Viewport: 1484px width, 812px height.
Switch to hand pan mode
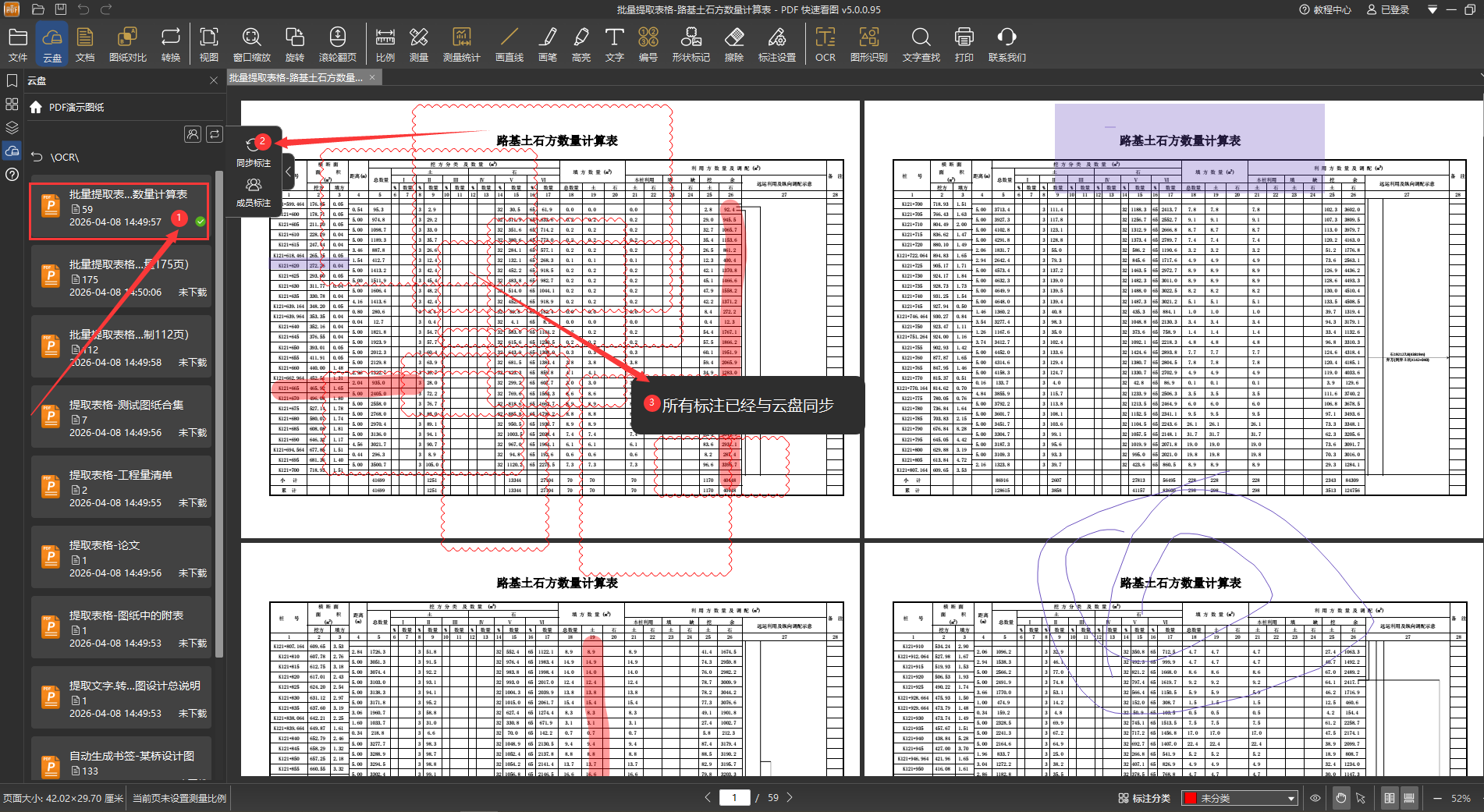pyautogui.click(x=1340, y=798)
